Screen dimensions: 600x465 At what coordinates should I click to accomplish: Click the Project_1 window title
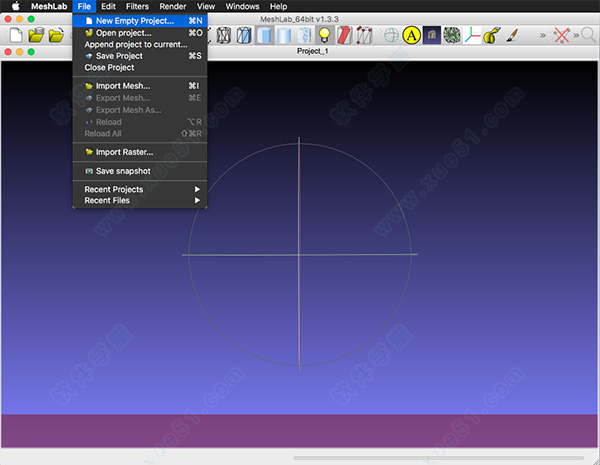click(x=313, y=51)
